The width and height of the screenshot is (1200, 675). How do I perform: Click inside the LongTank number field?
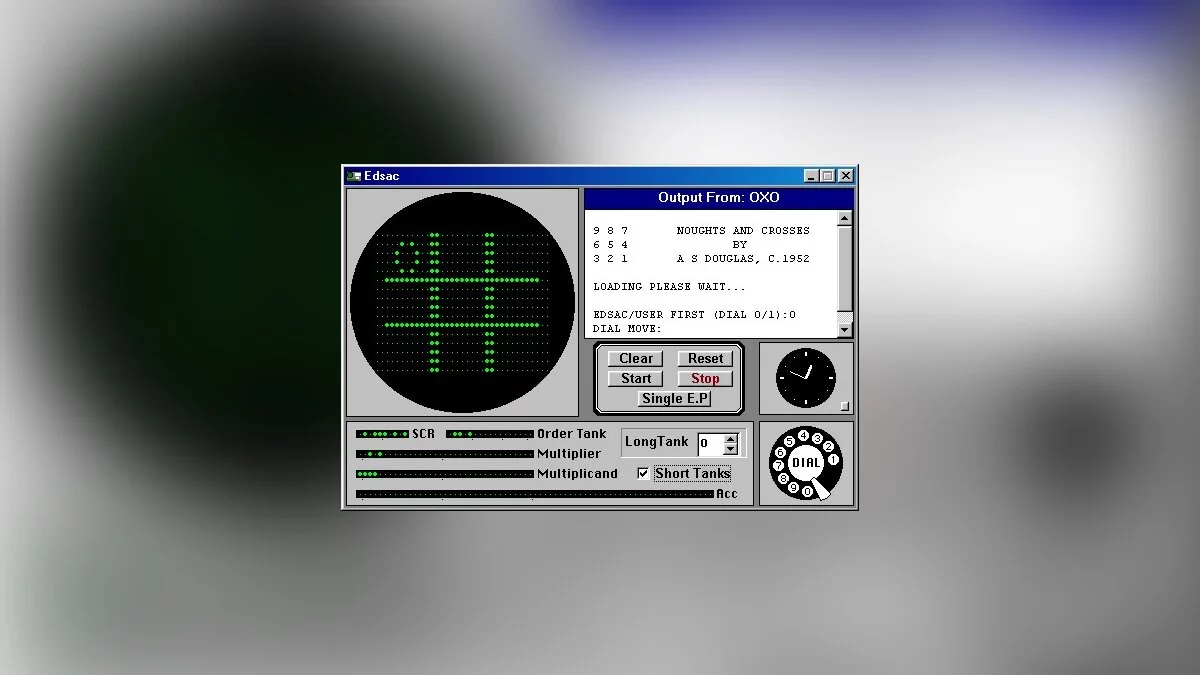click(709, 443)
